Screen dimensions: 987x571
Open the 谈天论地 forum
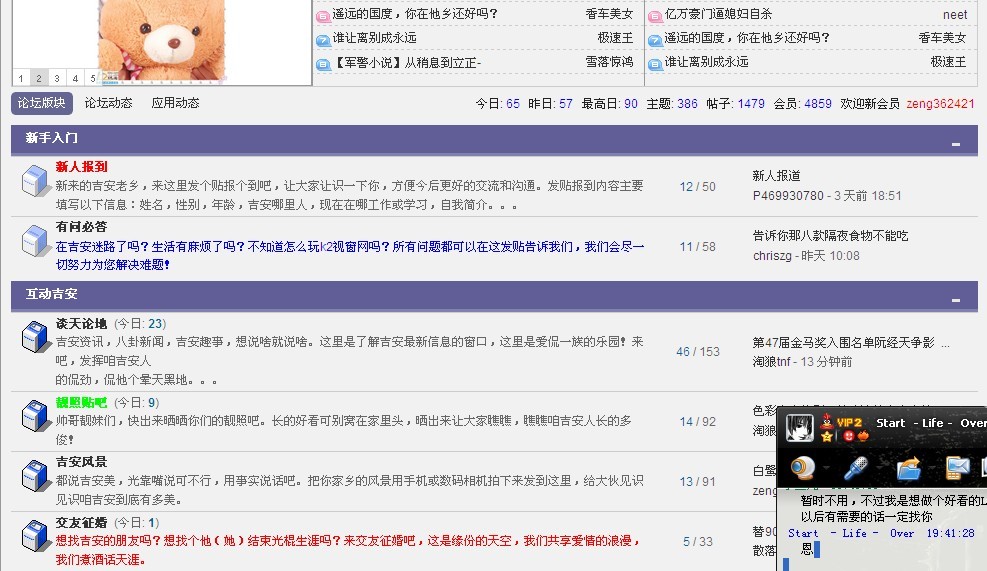82,324
